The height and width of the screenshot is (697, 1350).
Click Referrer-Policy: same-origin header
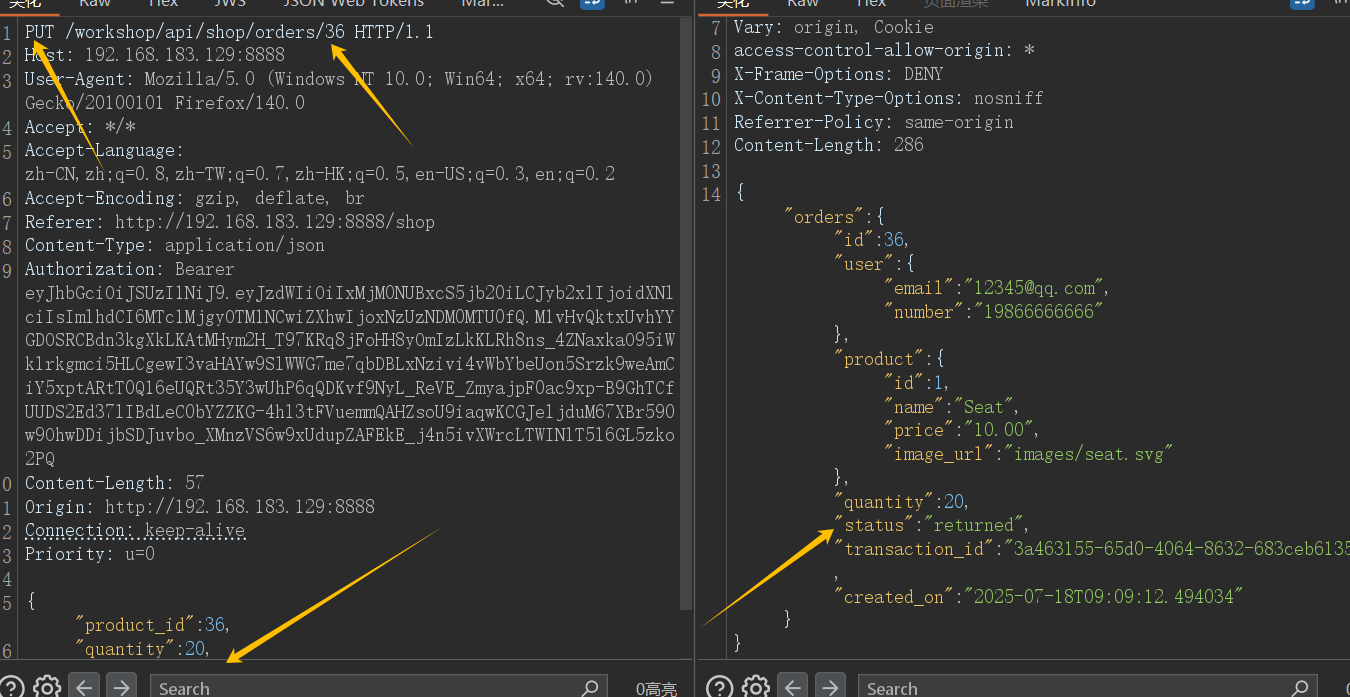[x=874, y=122]
